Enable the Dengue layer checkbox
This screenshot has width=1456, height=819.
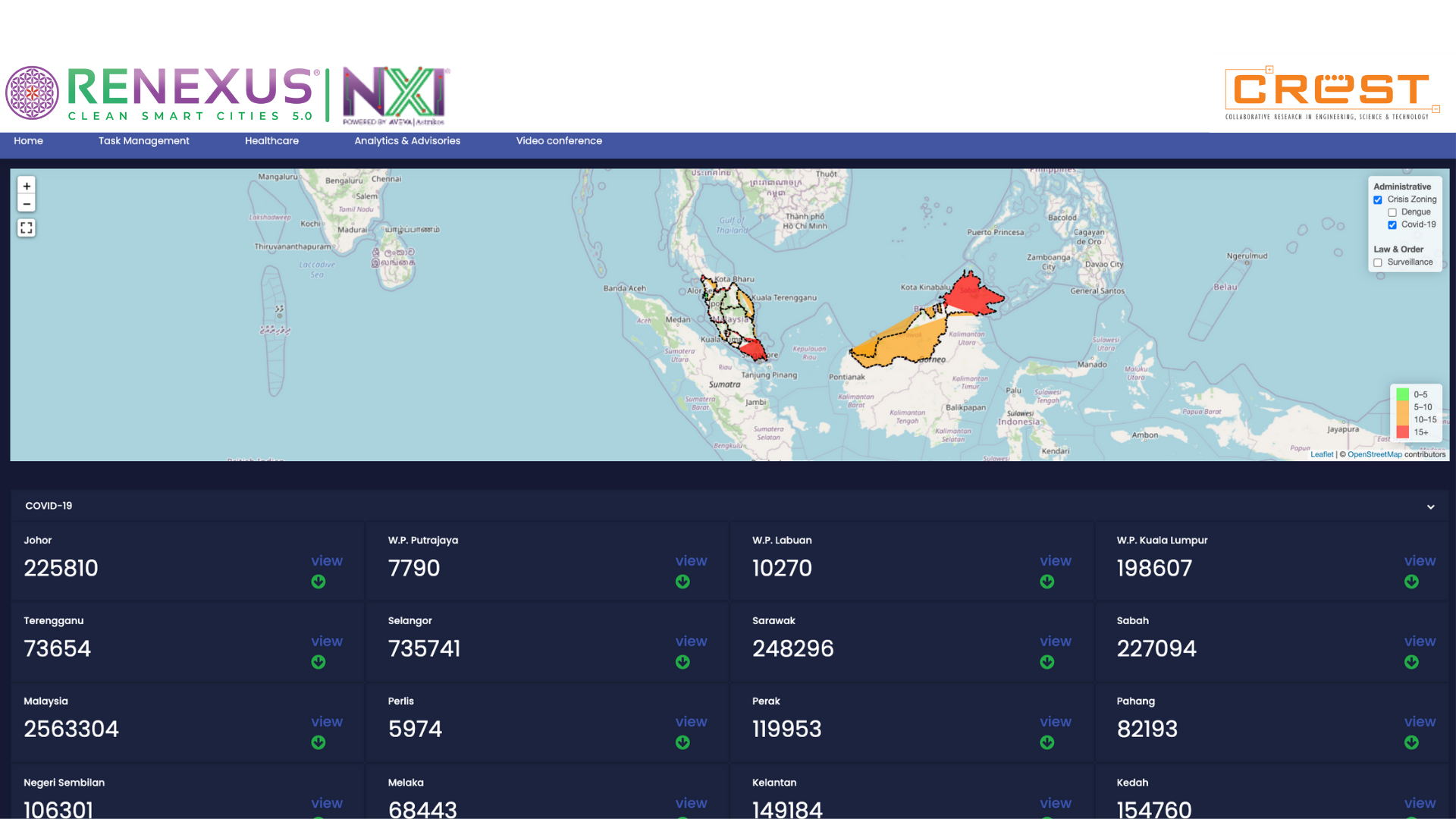click(x=1392, y=213)
